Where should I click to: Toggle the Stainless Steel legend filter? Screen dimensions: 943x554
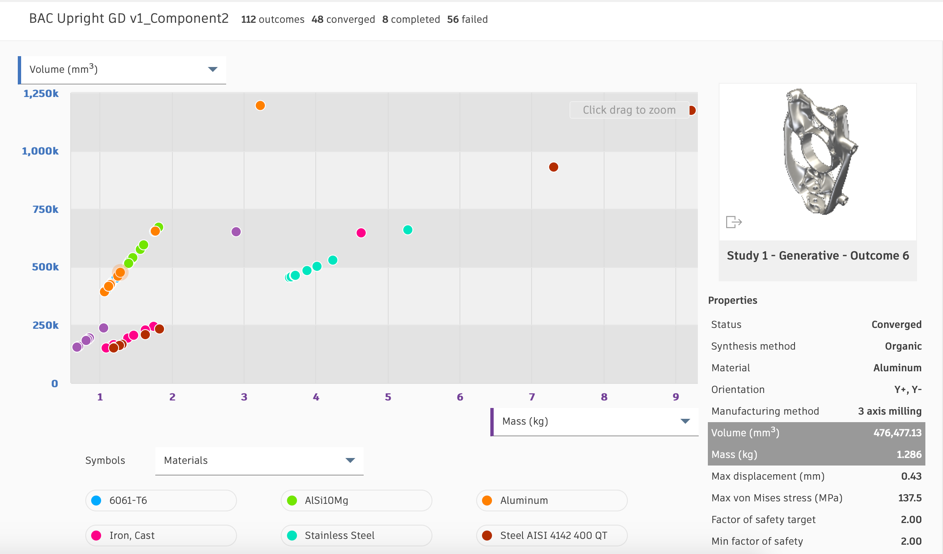coord(357,536)
